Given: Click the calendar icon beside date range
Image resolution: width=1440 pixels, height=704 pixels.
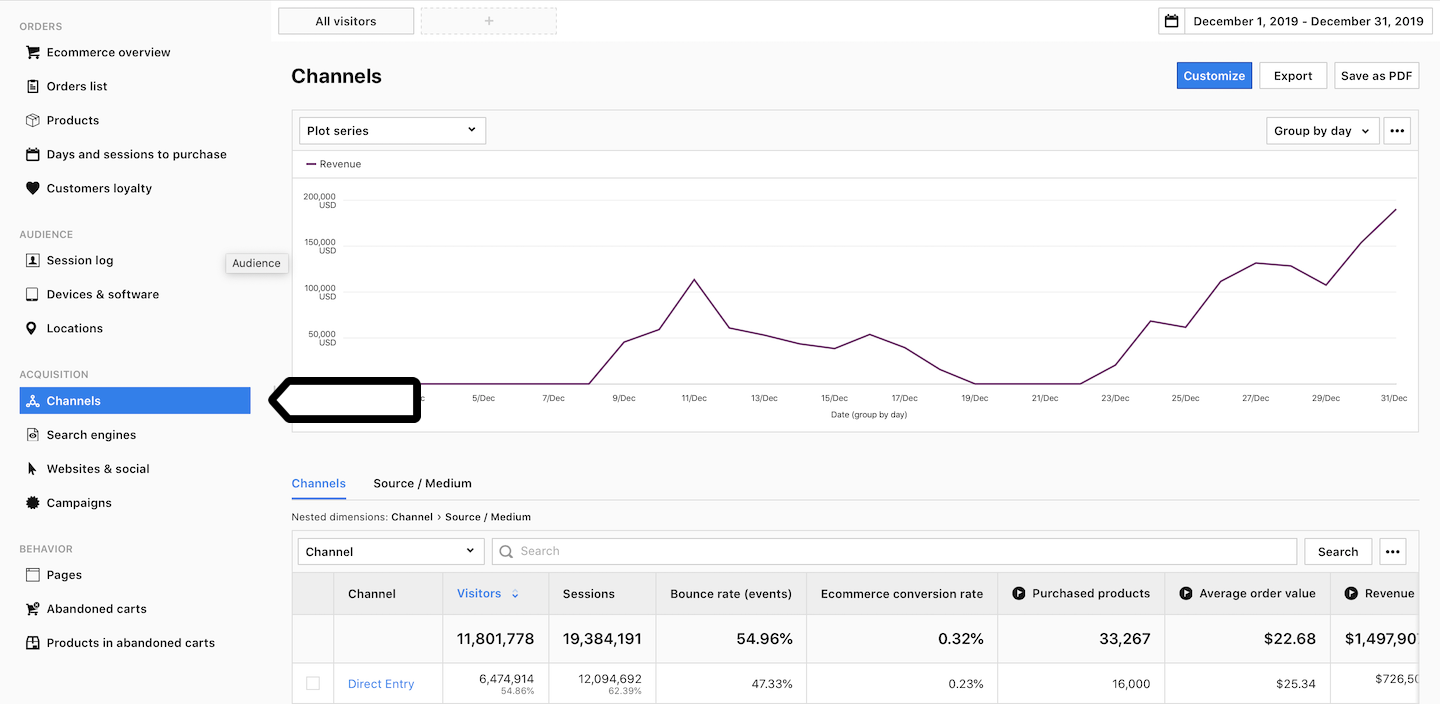Looking at the screenshot, I should (1172, 21).
